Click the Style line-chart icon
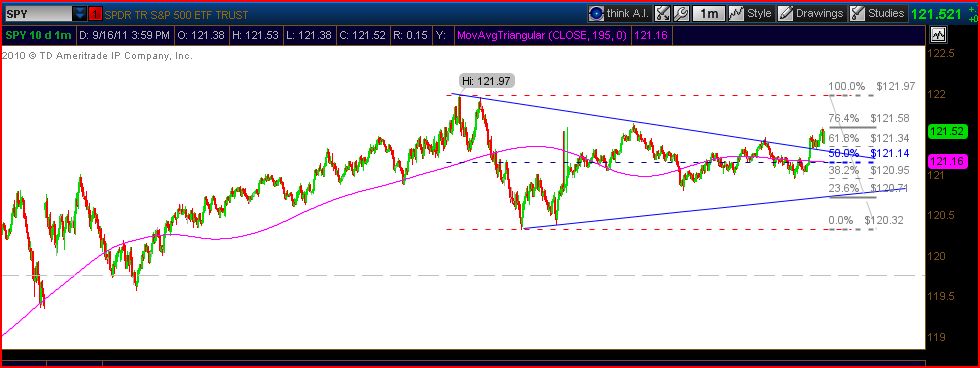Screen dimensions: 980x368 point(736,13)
